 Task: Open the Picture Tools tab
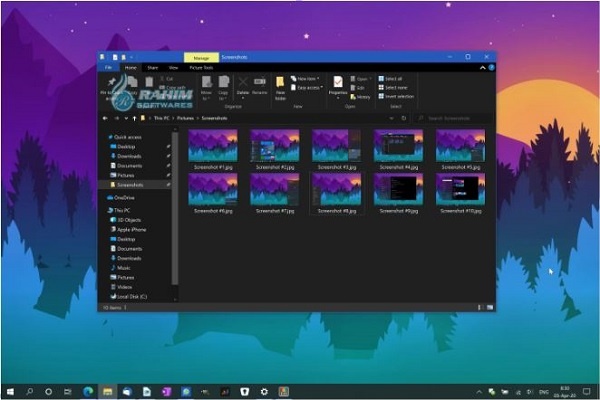tap(201, 67)
